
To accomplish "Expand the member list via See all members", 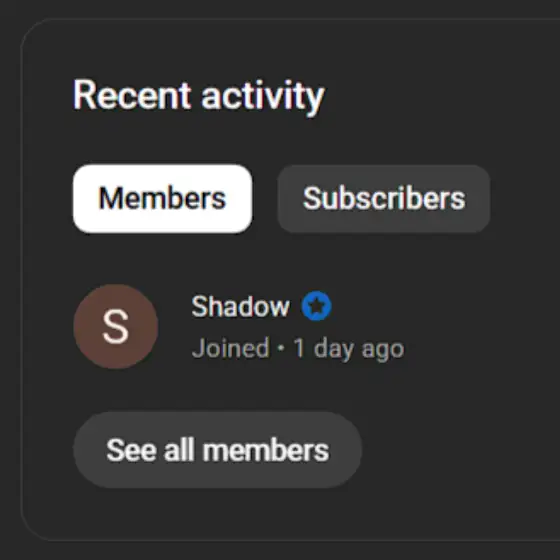I will tap(218, 450).
